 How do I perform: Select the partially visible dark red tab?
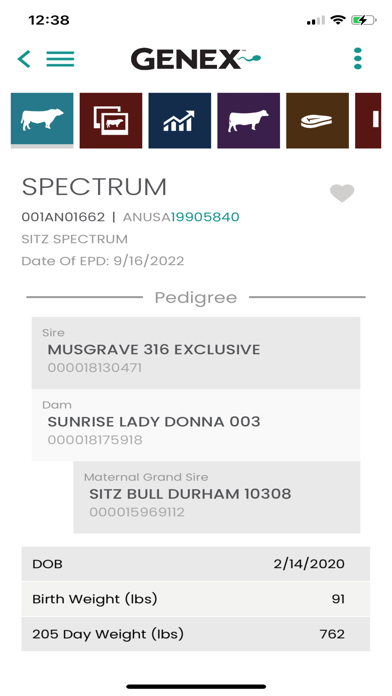pos(368,120)
